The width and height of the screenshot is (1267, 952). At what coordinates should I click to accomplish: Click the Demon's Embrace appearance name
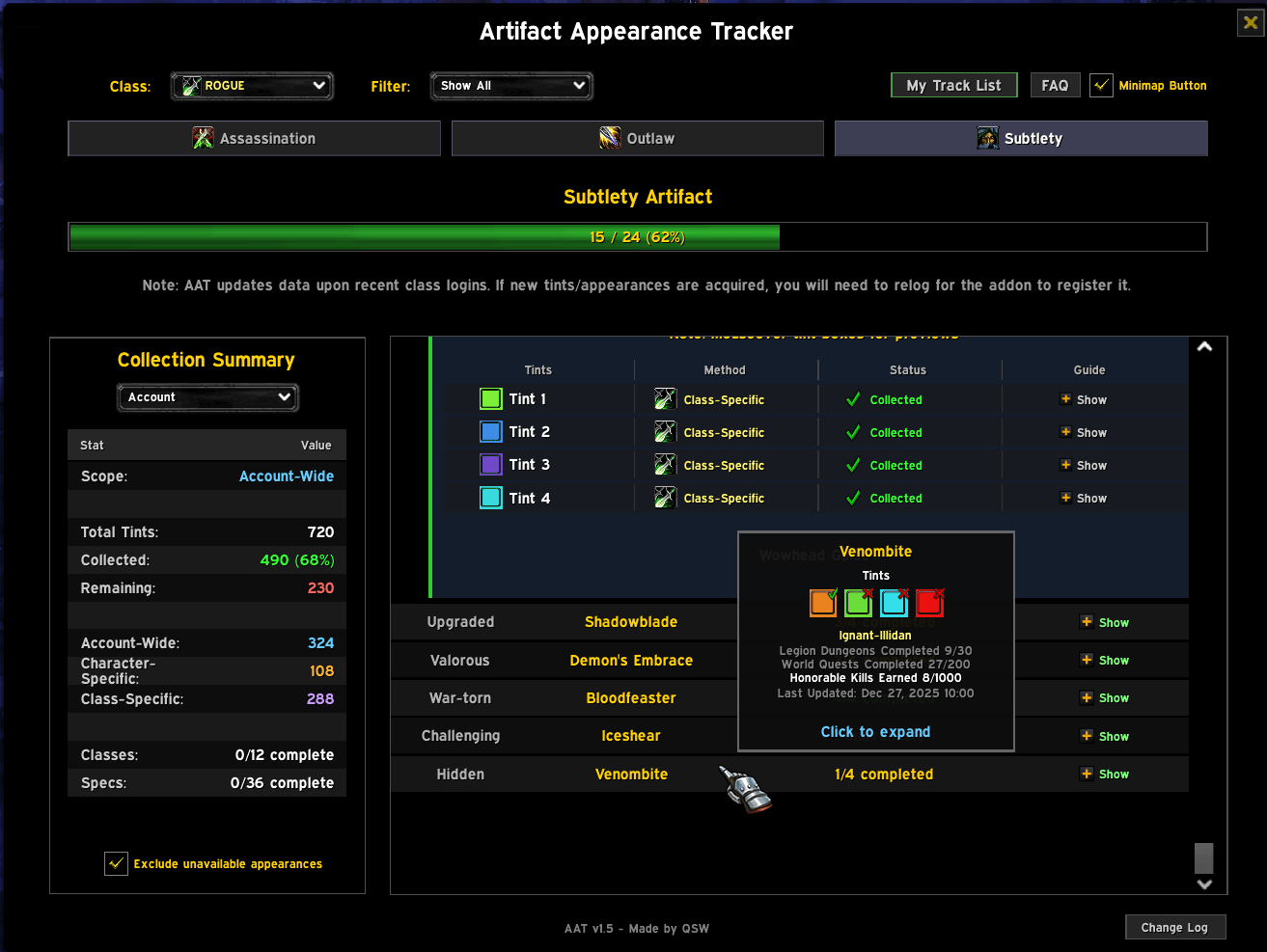pos(631,660)
